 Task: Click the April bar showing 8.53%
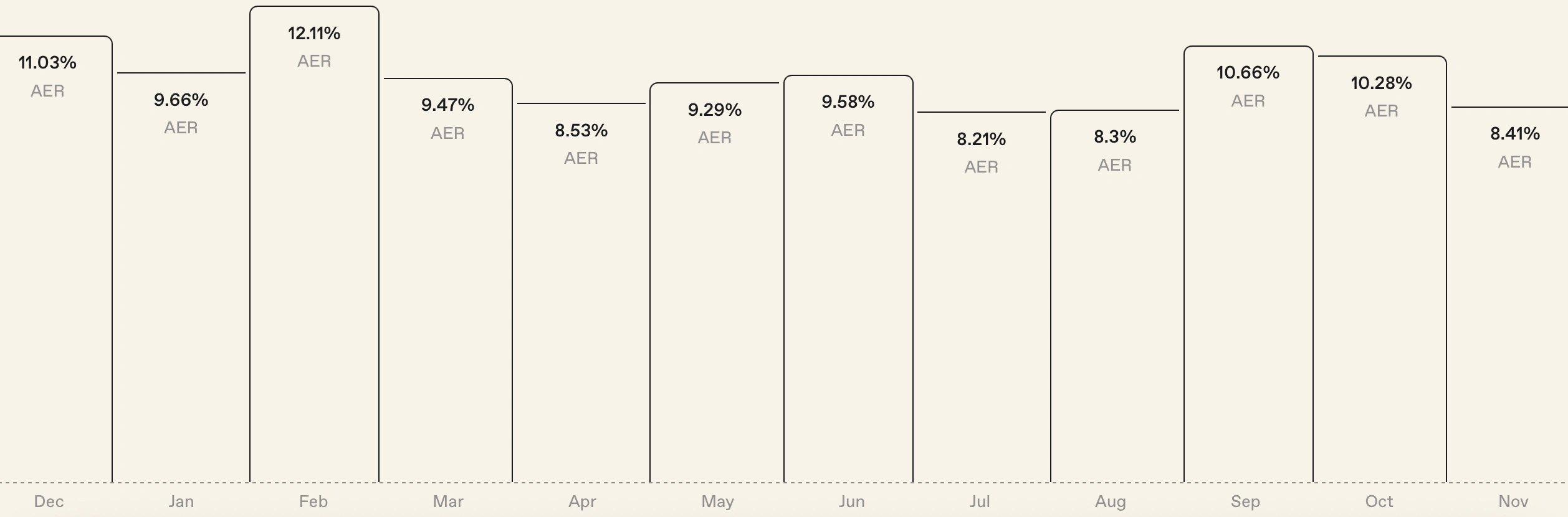pyautogui.click(x=581, y=293)
